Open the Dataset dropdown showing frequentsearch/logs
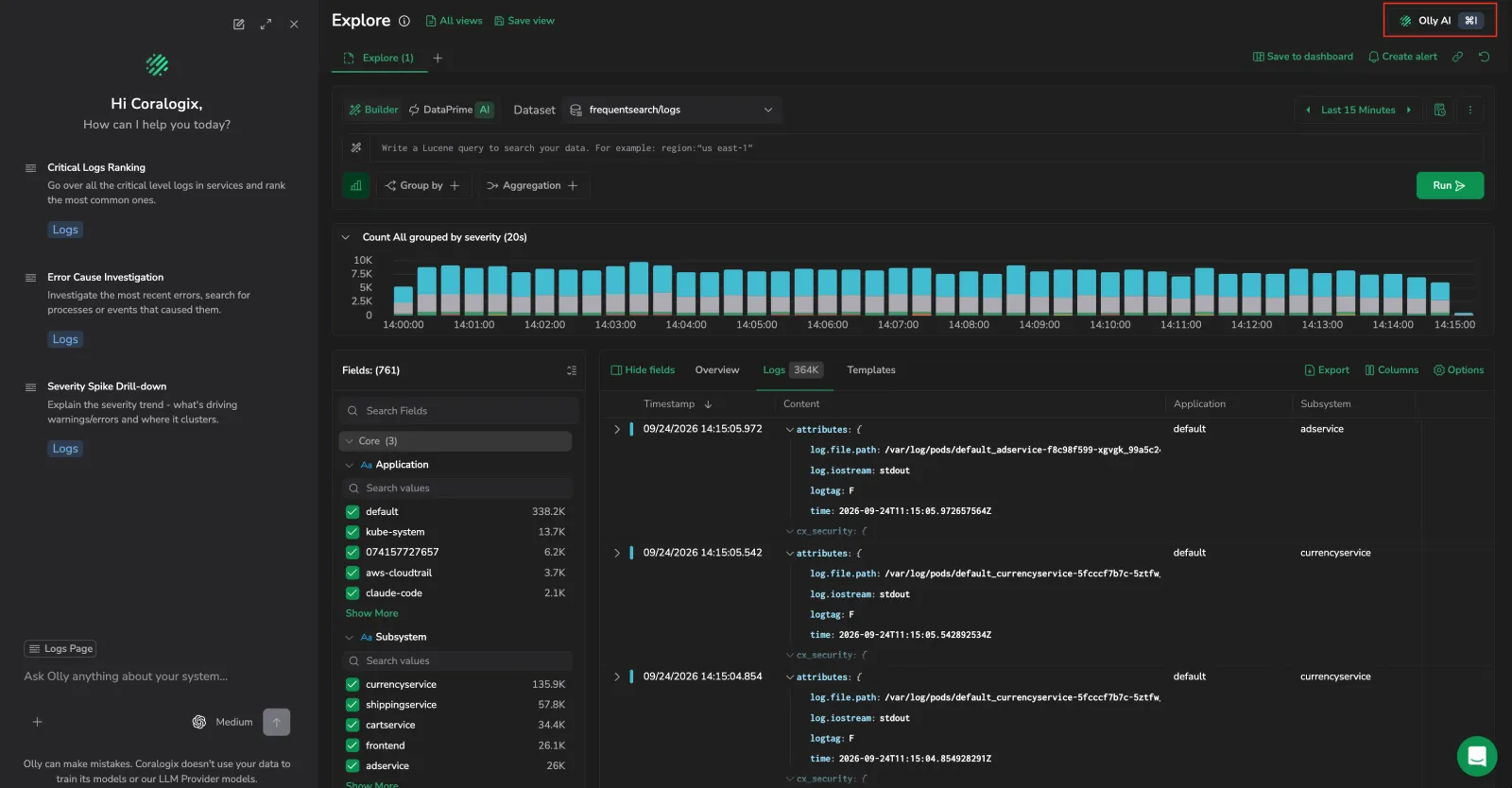Screen dimensions: 1512x788 click(672, 111)
